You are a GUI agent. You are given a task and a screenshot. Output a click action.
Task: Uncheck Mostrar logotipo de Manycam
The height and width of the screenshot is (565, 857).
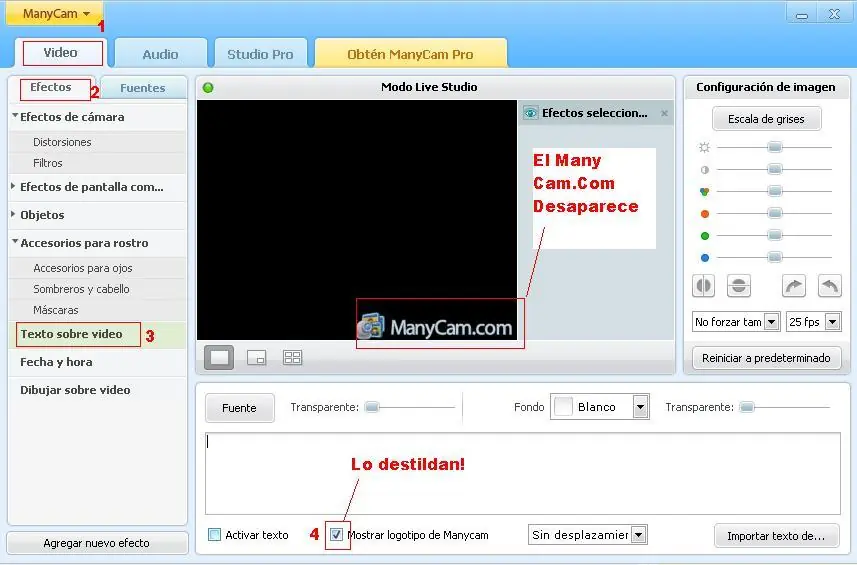(x=337, y=534)
